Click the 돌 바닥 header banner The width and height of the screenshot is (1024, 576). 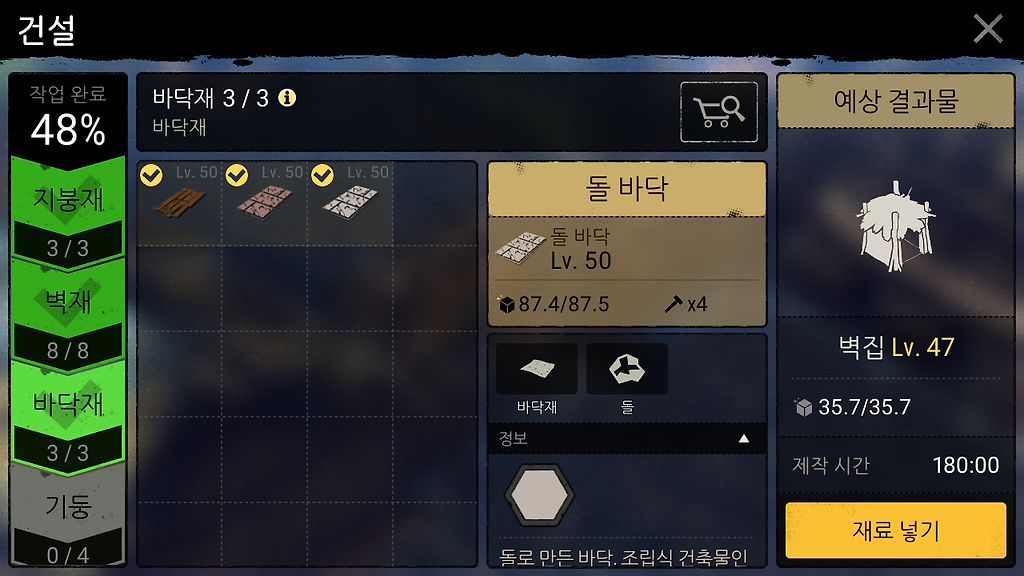point(627,189)
